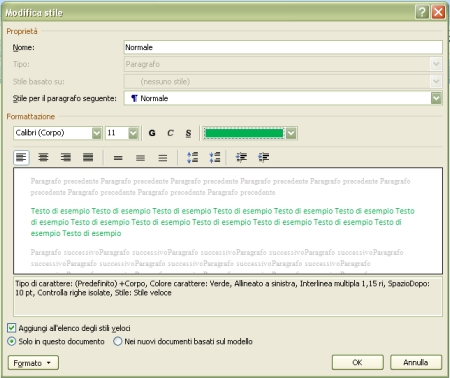Justify the paragraph text
Screen dimensions: 450x378
click(x=88, y=157)
